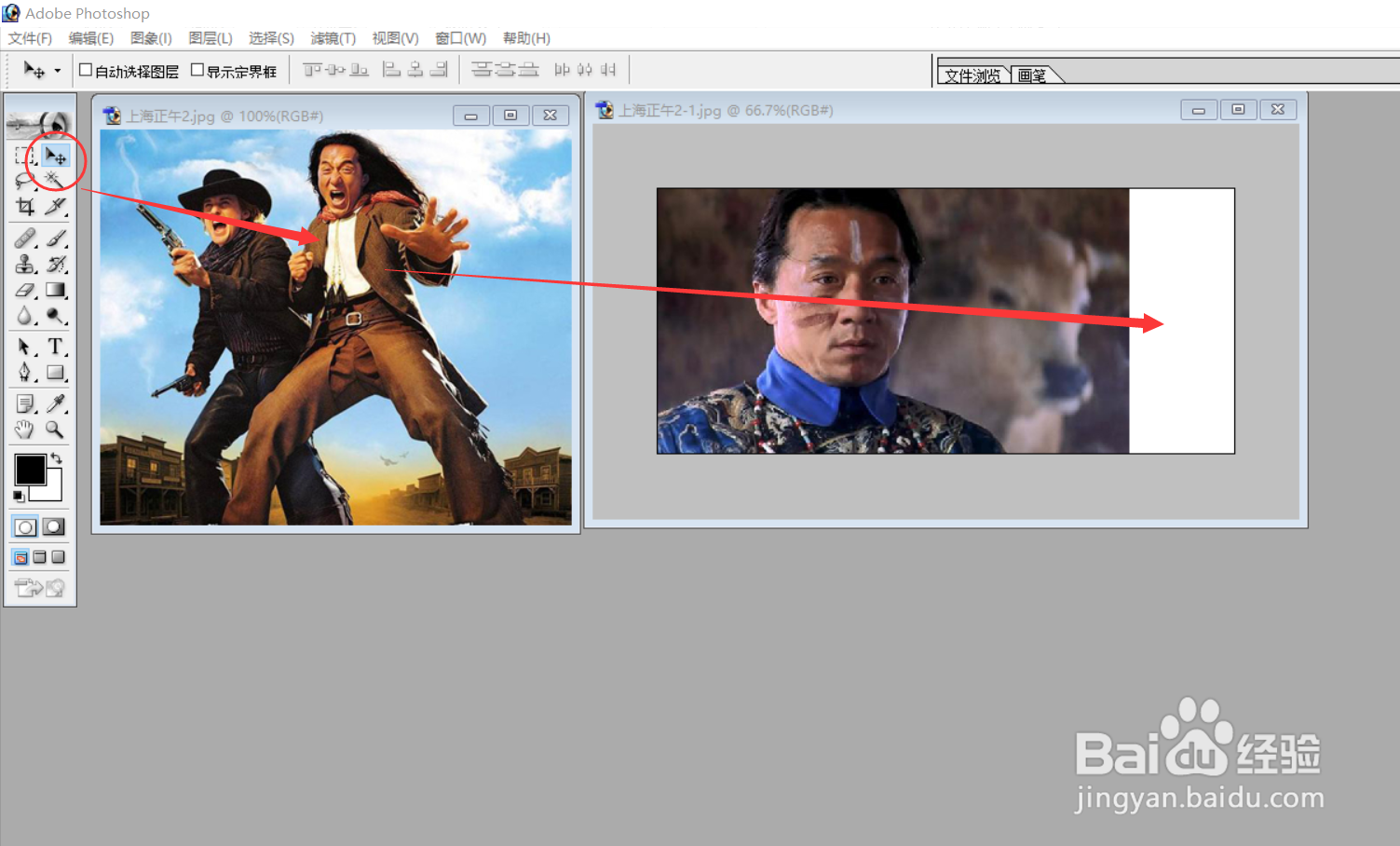Select the Brush tool

(x=55, y=239)
